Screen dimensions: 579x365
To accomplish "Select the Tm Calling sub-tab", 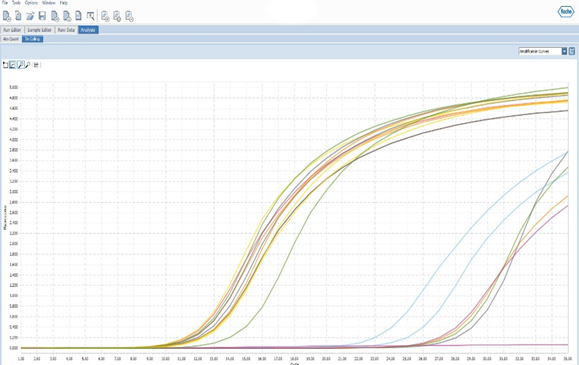I will [x=32, y=39].
